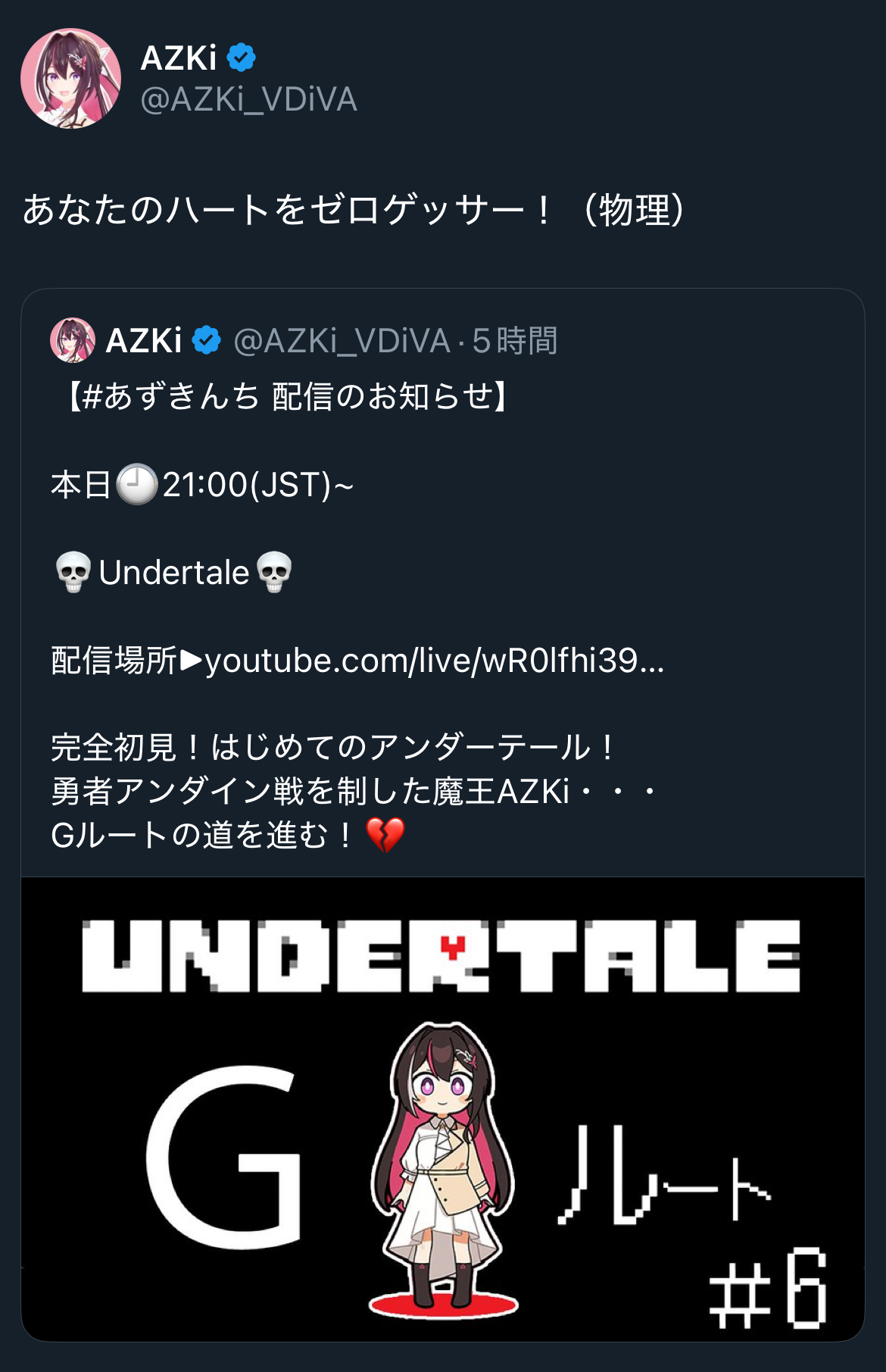The height and width of the screenshot is (1372, 886).
Task: Tap the skull emoji left of Undertale
Action: [73, 573]
